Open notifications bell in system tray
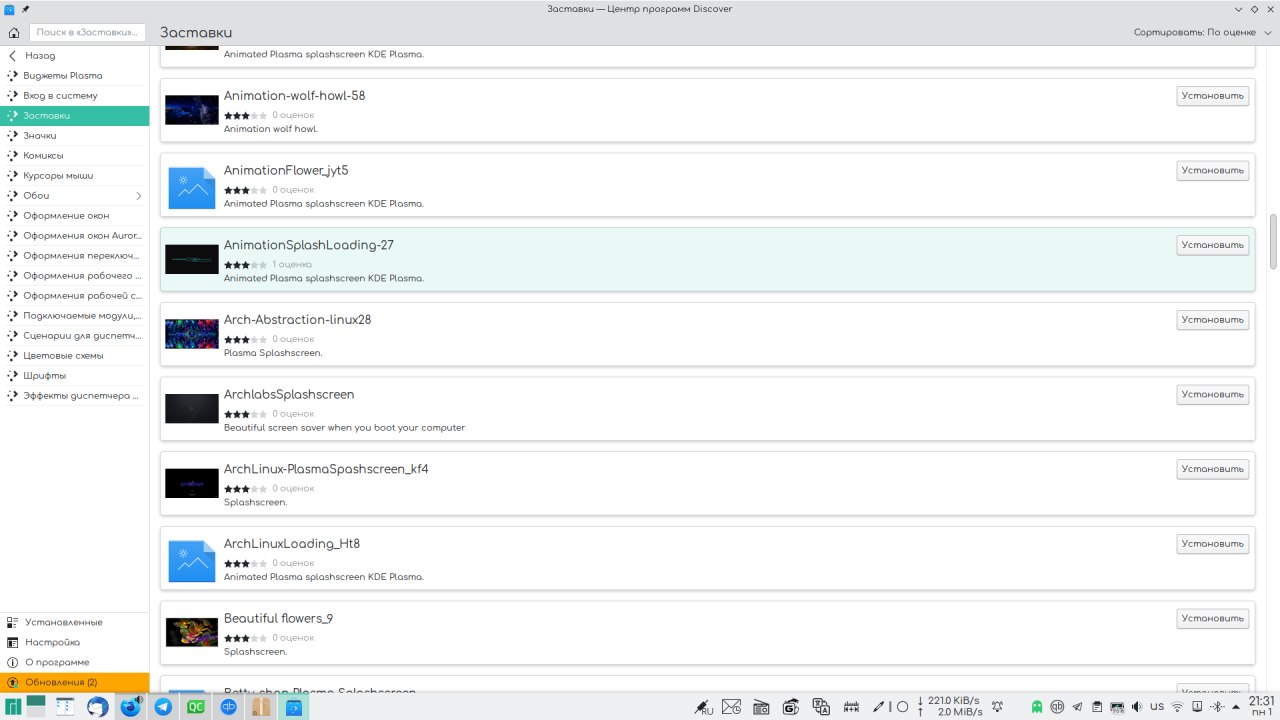Viewport: 1280px width, 720px height. pos(996,706)
